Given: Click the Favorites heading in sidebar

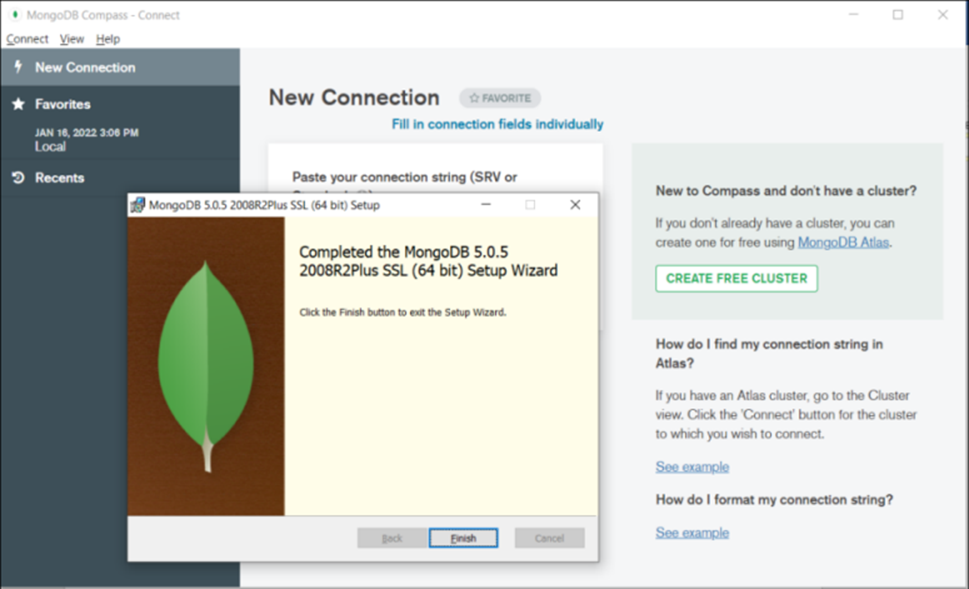Looking at the screenshot, I should click(x=62, y=104).
